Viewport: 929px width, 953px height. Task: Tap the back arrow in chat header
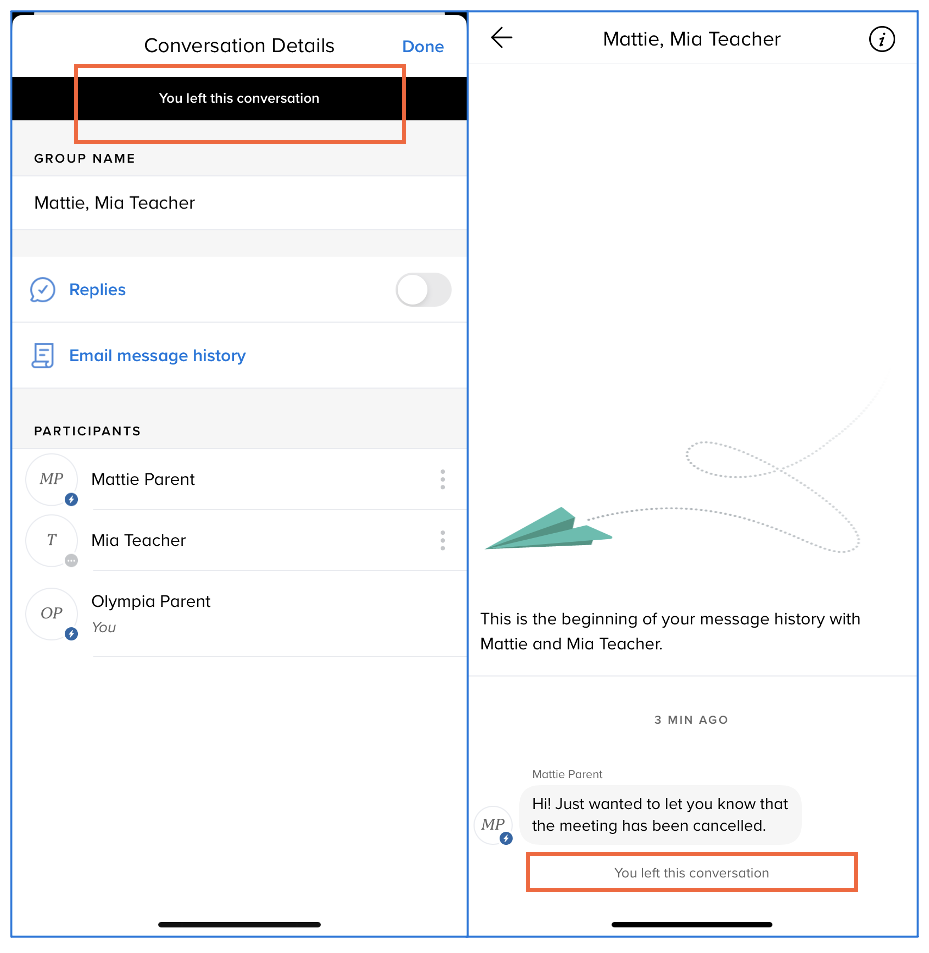(x=501, y=39)
